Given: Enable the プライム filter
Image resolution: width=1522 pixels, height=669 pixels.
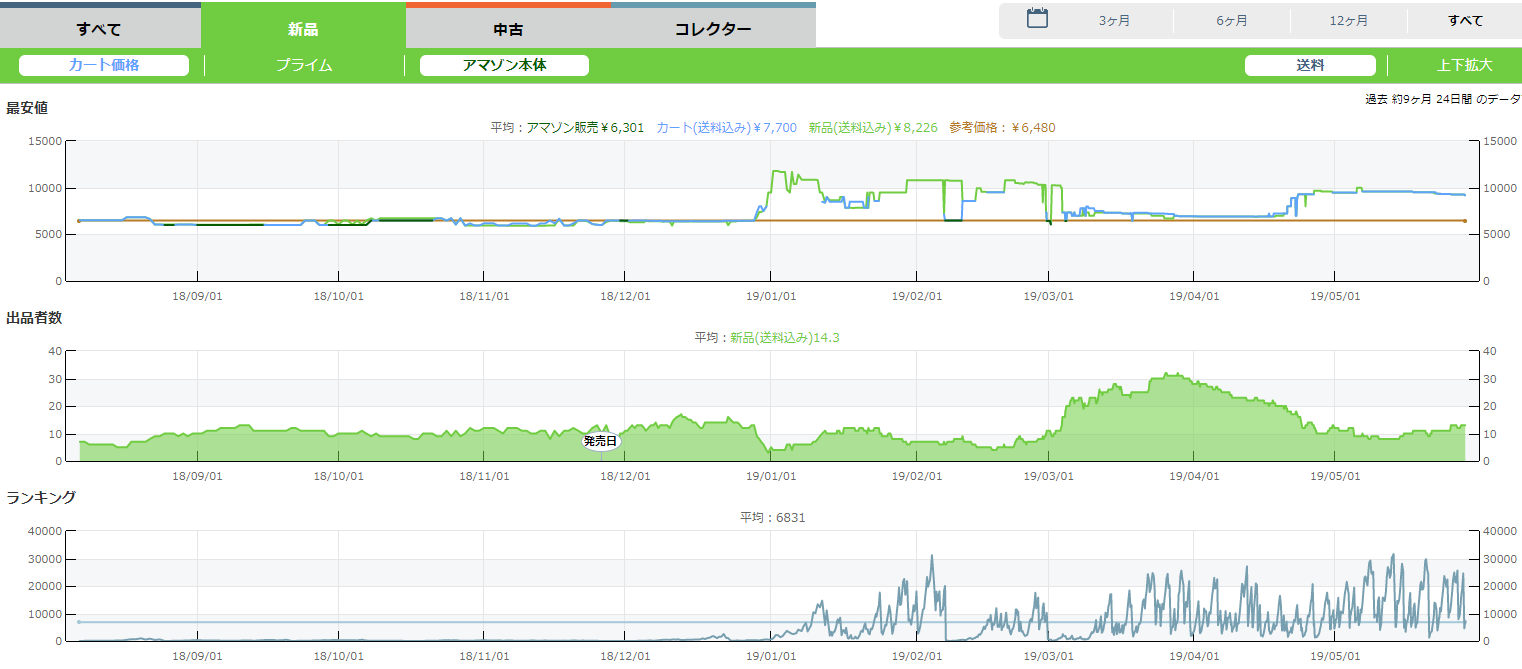Looking at the screenshot, I should [x=304, y=65].
